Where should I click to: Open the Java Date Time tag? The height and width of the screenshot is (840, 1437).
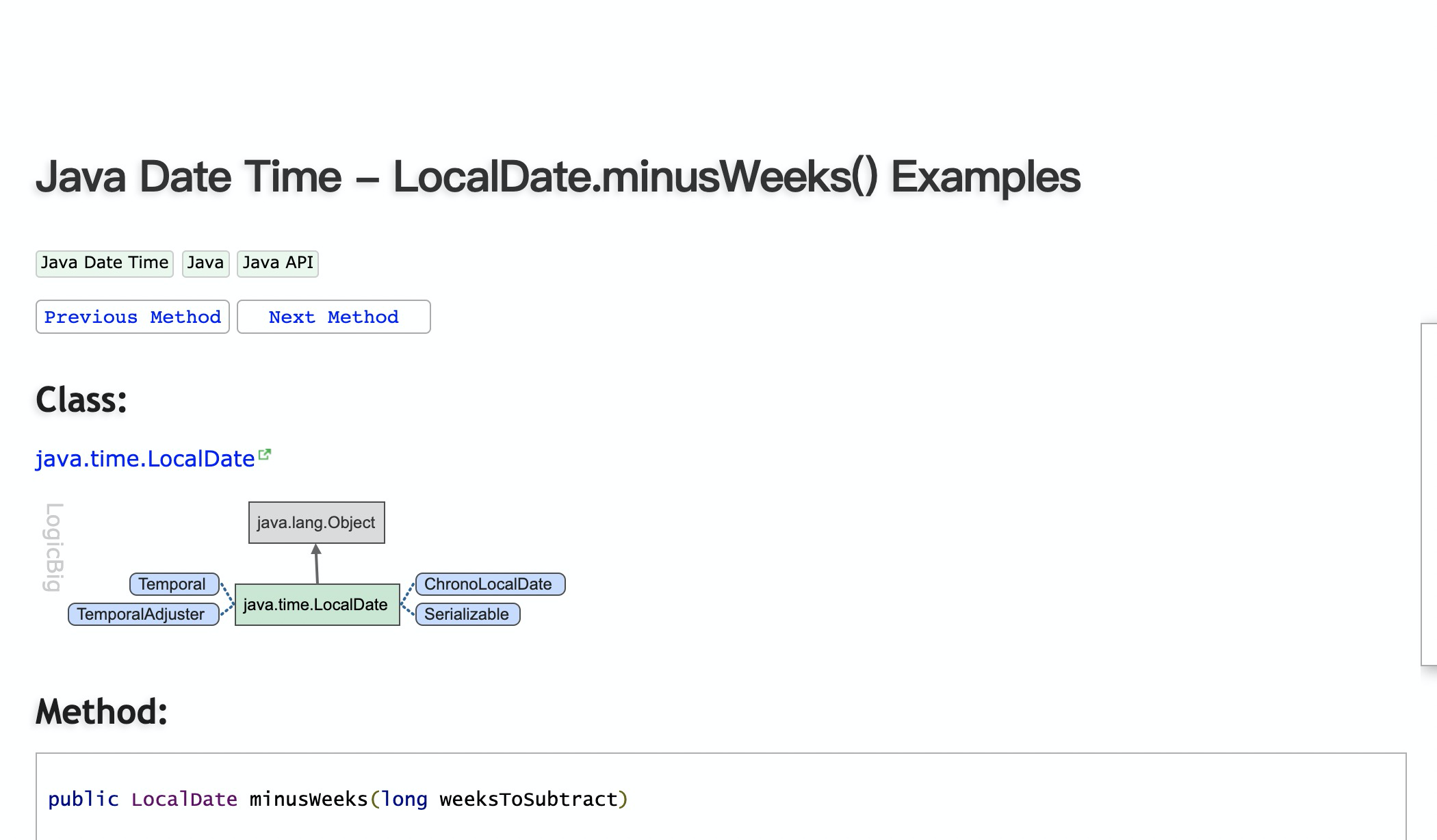coord(105,263)
